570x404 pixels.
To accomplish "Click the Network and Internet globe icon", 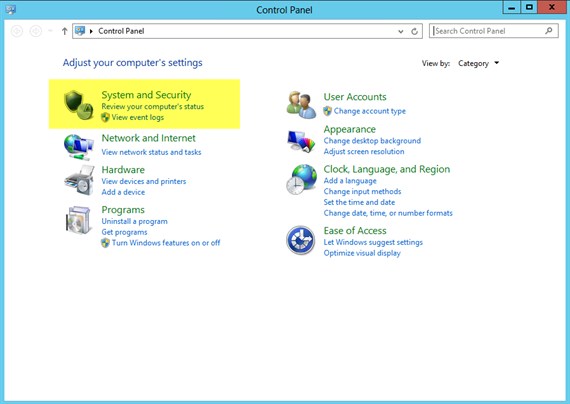I will tap(79, 147).
